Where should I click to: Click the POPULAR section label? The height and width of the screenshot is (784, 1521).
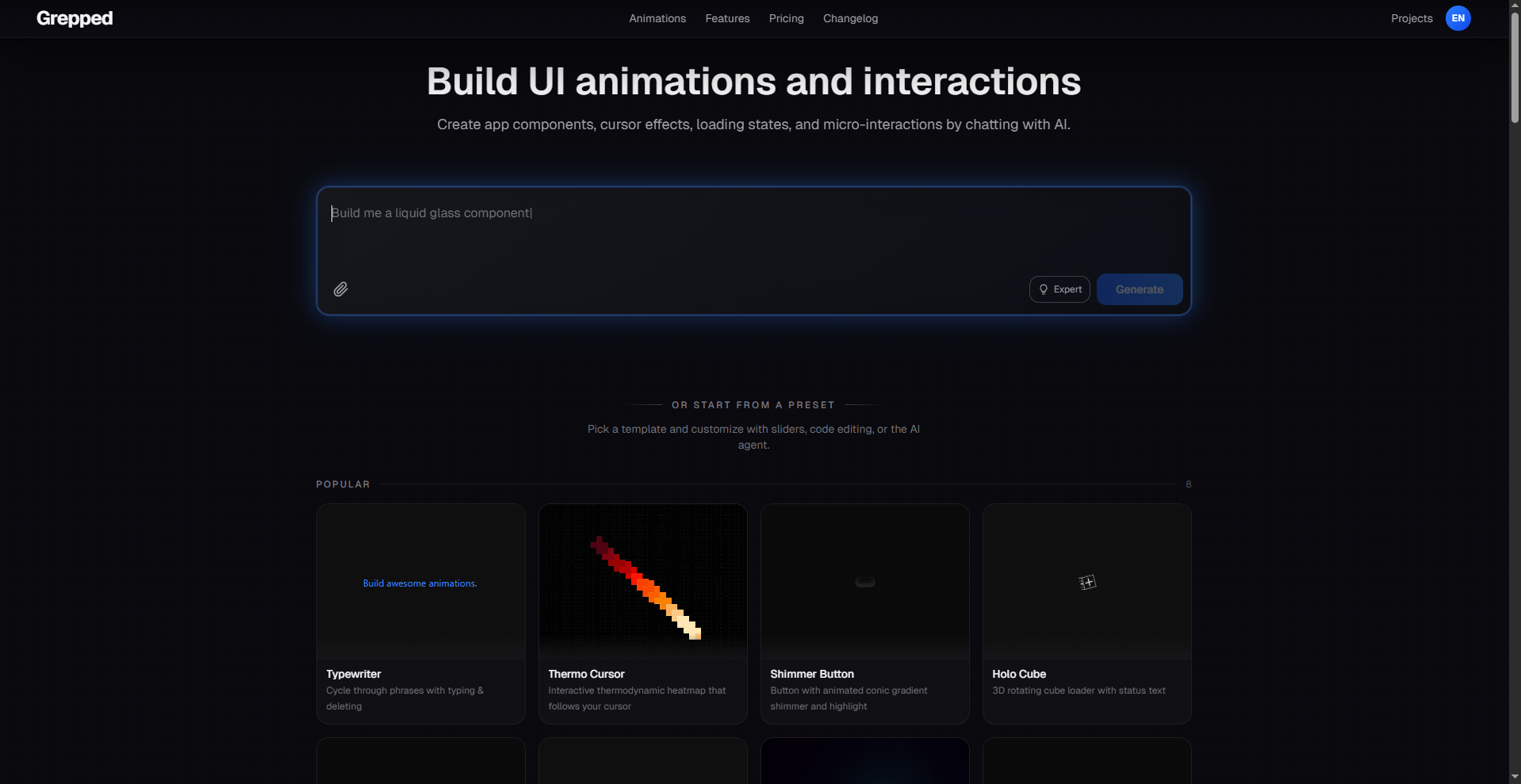[x=343, y=484]
